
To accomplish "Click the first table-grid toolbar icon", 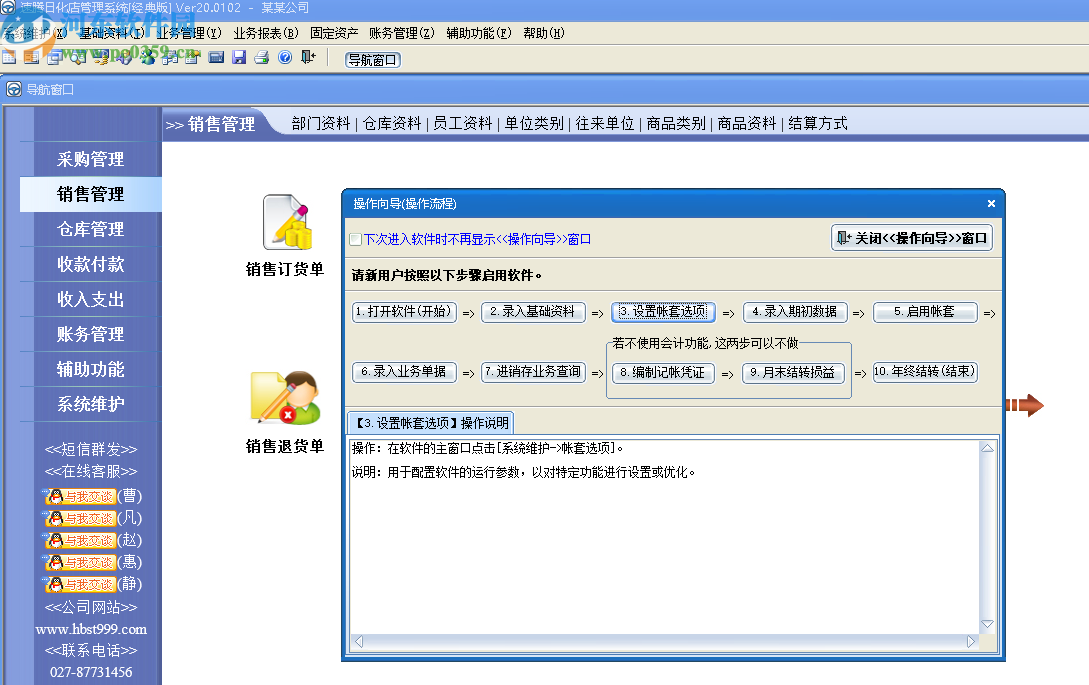I will pos(9,57).
